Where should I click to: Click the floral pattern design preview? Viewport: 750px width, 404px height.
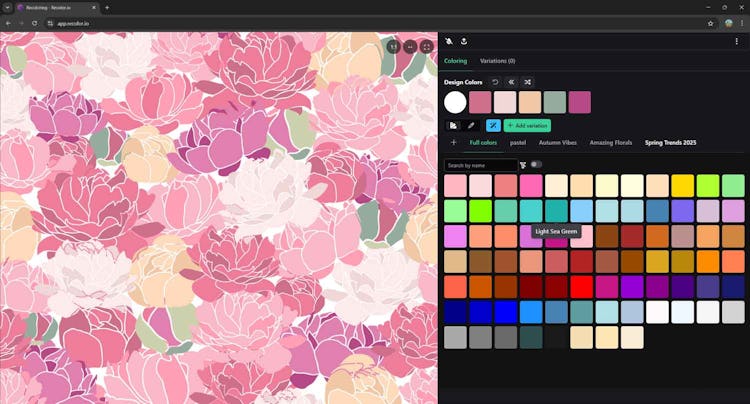tap(219, 218)
